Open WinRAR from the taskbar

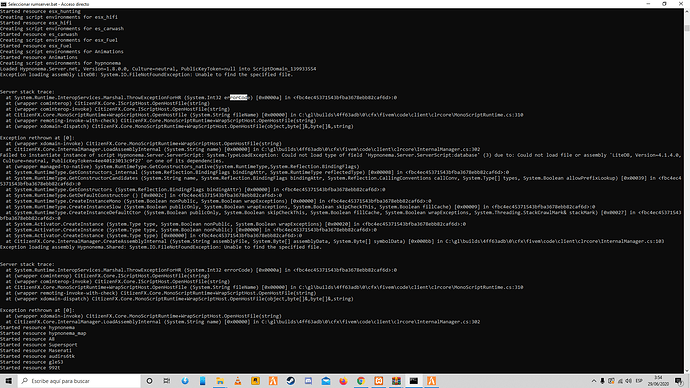[x=396, y=381]
